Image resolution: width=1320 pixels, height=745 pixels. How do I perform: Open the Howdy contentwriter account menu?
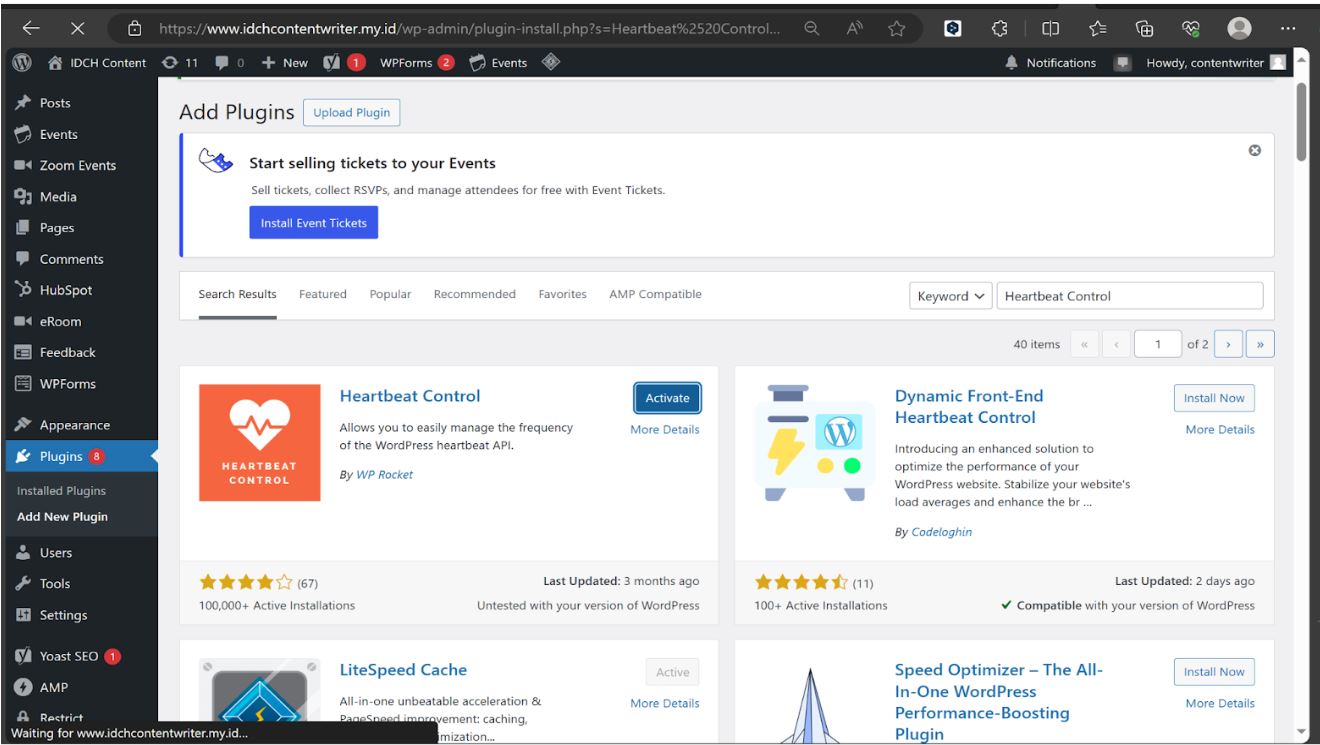(1214, 62)
